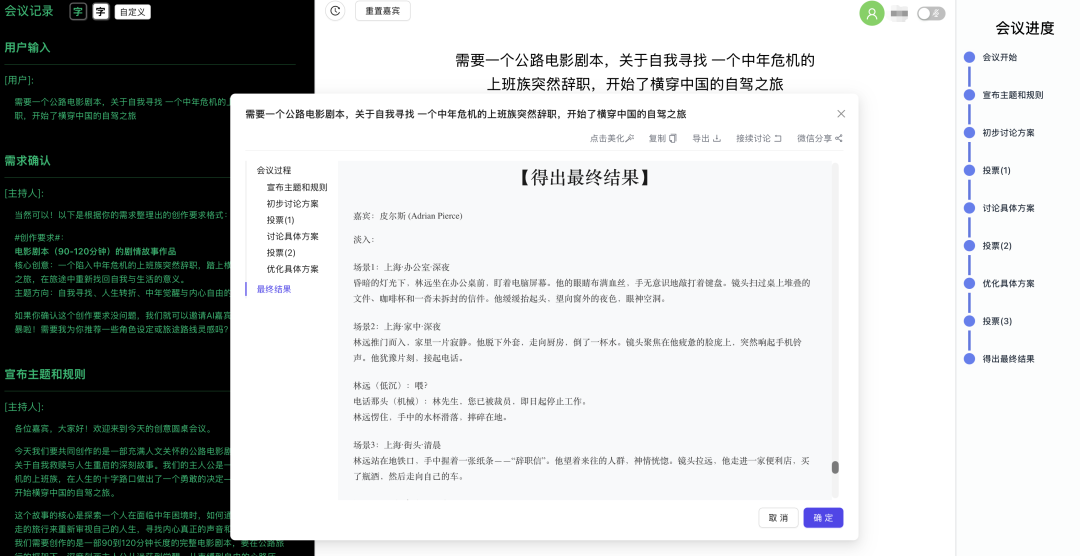This screenshot has height=556, width=1080.
Task: Click the blurred icon next to avatar
Action: pos(900,13)
